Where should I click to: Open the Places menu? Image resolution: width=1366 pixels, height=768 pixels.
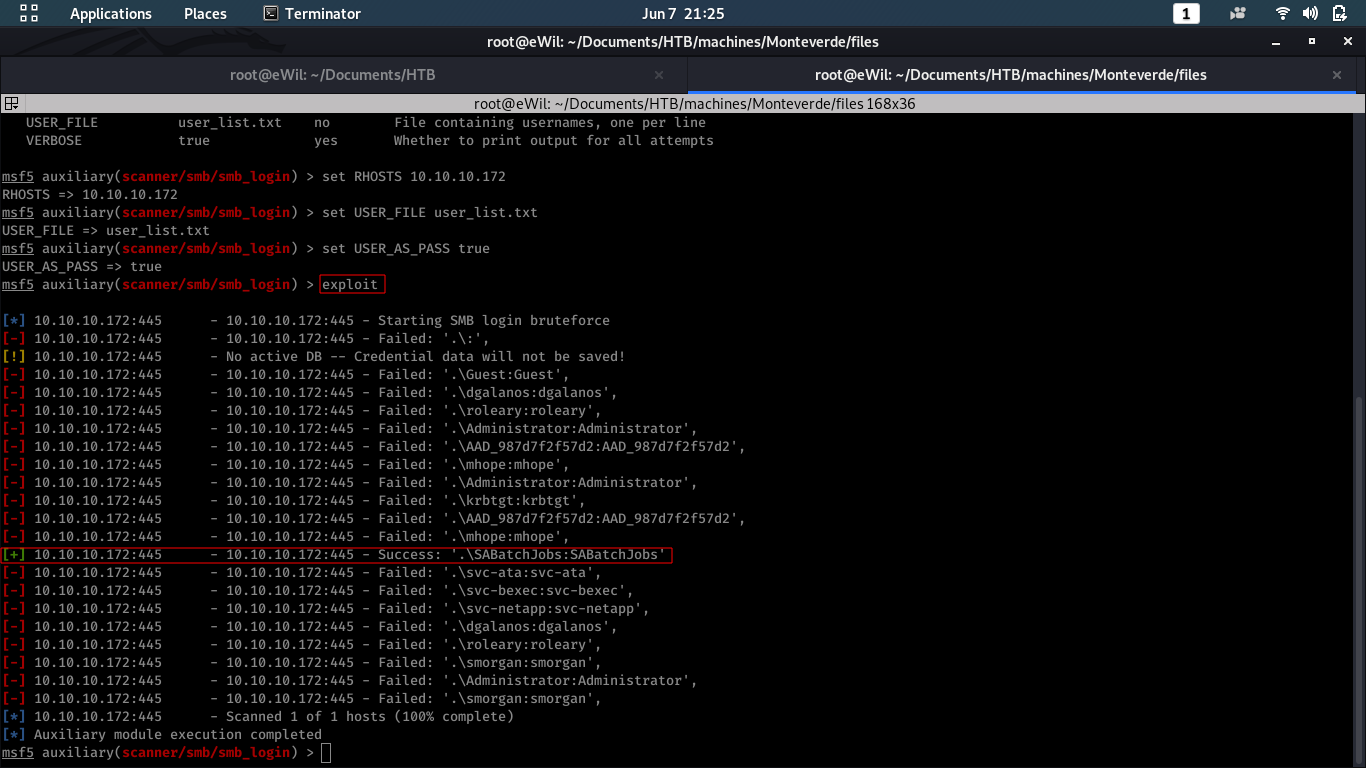205,13
